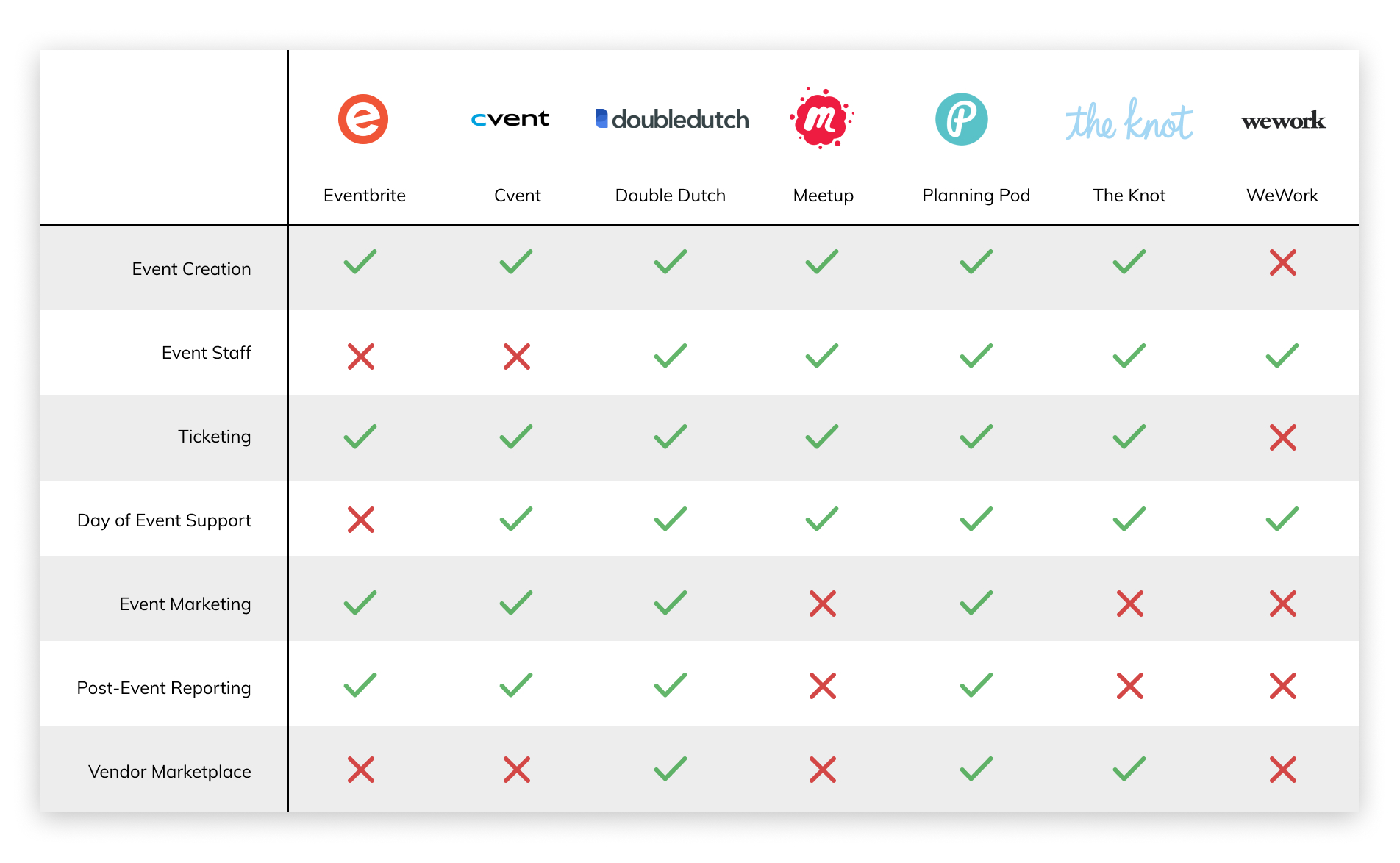Click The Knot Post-Event Reporting red X

point(1130,686)
